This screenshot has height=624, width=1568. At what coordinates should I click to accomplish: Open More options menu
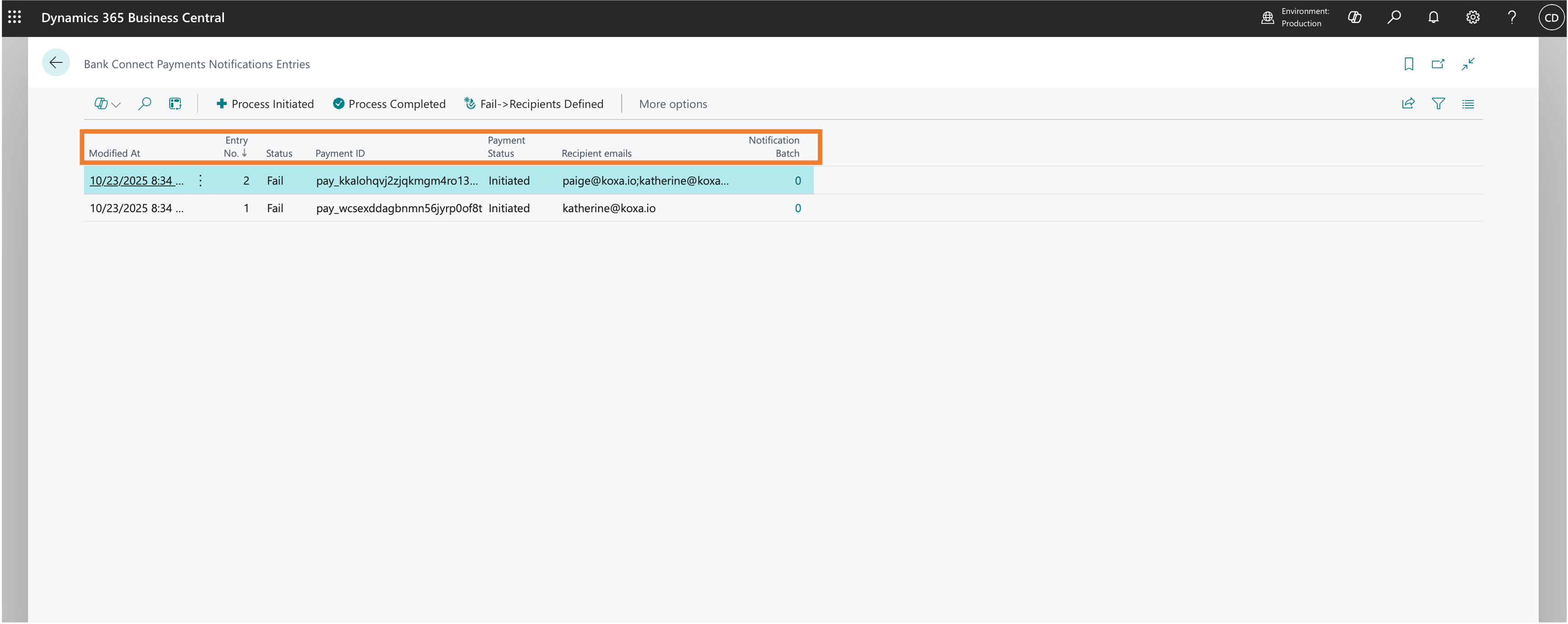[673, 104]
